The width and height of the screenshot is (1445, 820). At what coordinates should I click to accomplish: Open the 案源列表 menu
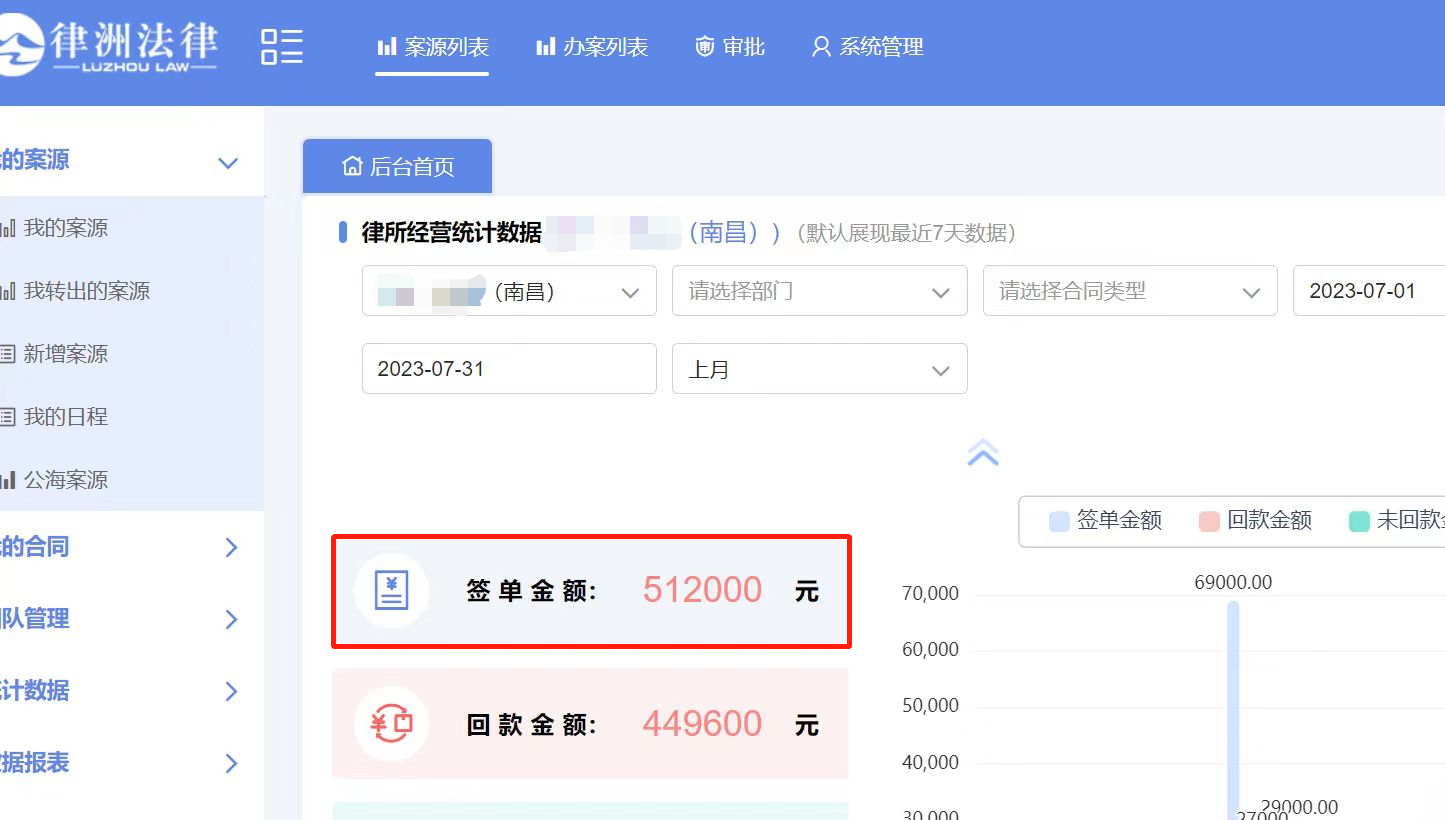432,47
